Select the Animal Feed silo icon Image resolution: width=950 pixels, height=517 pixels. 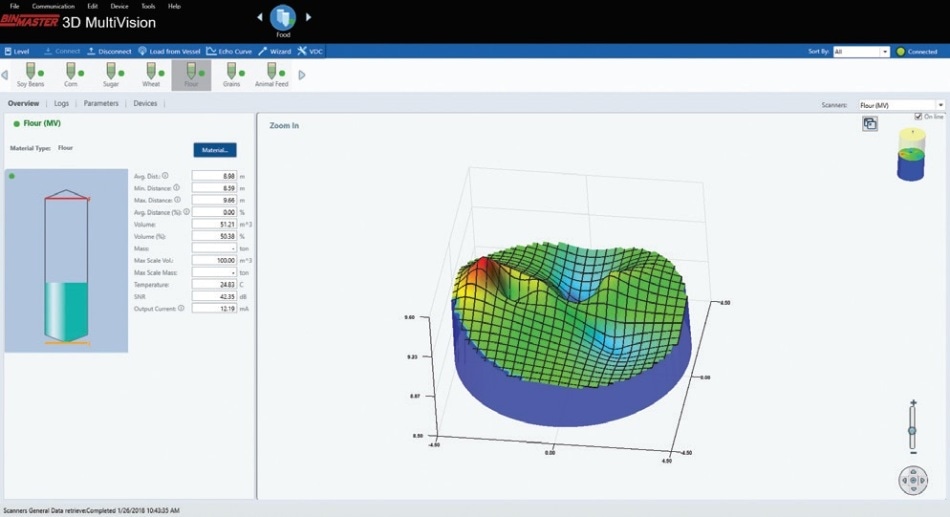(x=271, y=75)
